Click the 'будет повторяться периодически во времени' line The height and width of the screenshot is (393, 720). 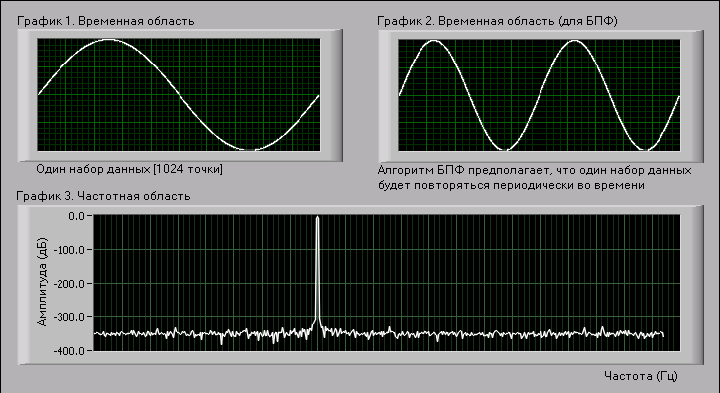pyautogui.click(x=512, y=185)
